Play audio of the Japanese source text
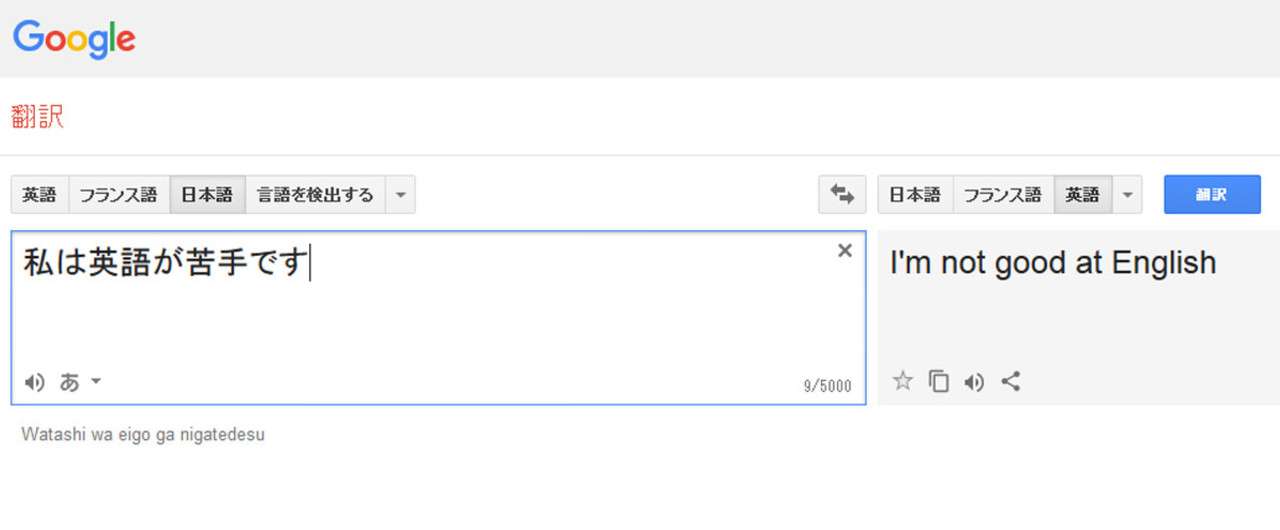The width and height of the screenshot is (1280, 530). point(35,382)
